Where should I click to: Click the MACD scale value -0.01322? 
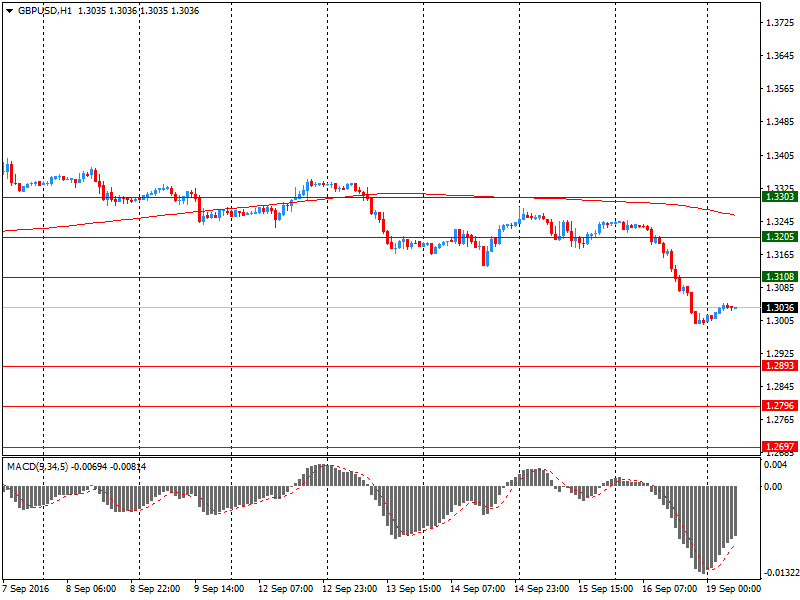[782, 573]
